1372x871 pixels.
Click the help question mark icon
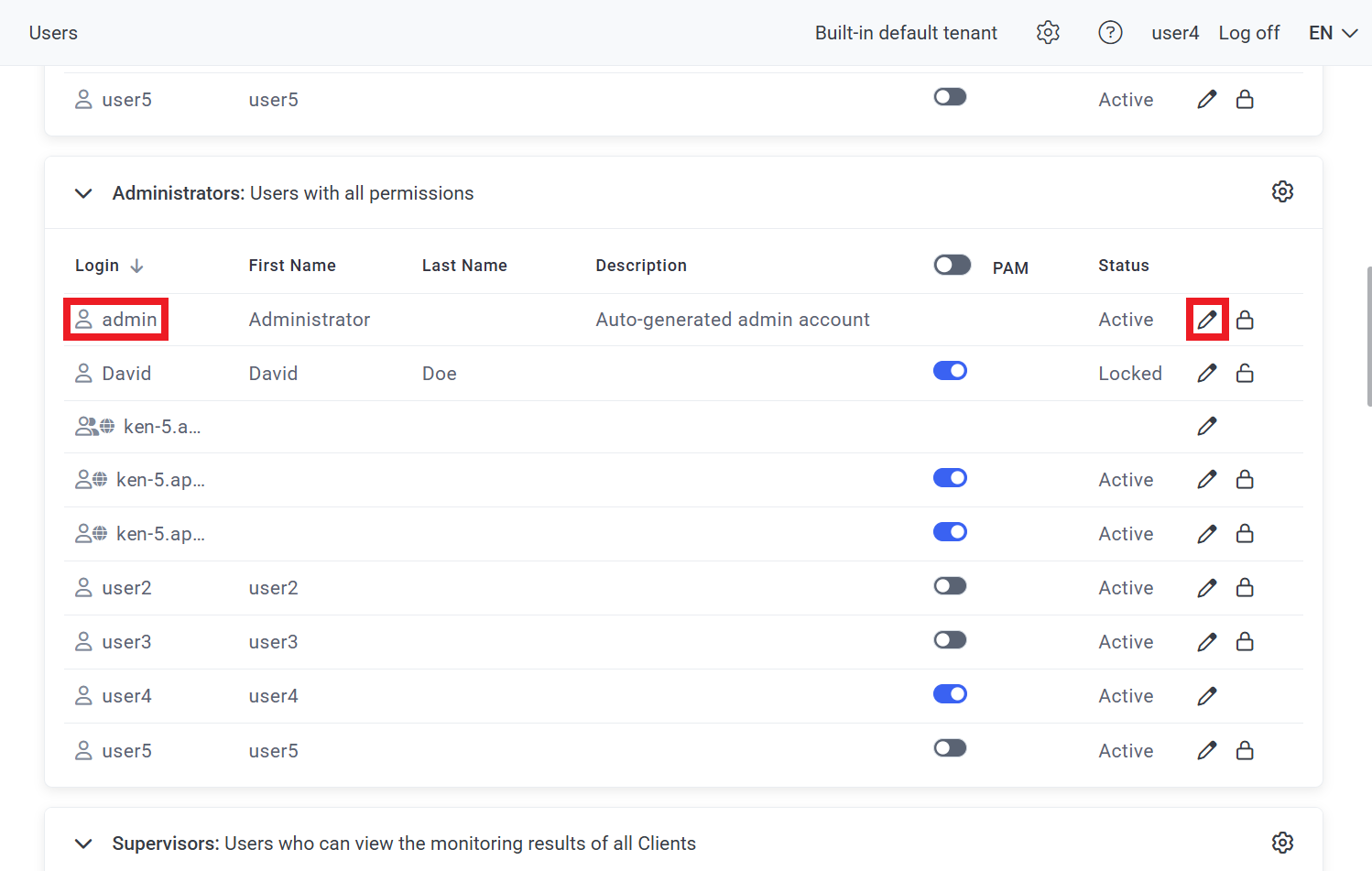[x=1110, y=33]
